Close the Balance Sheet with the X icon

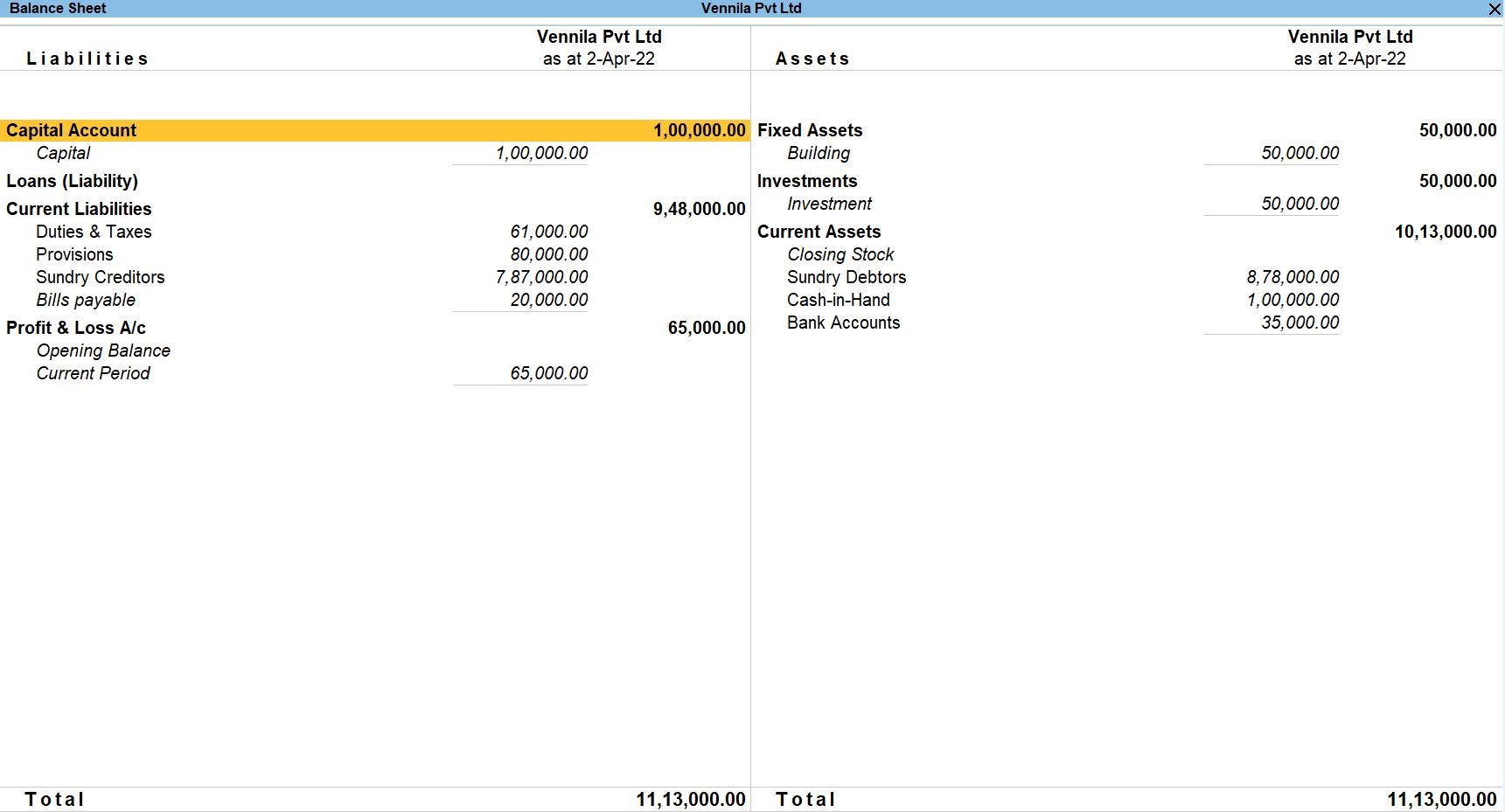click(1494, 9)
